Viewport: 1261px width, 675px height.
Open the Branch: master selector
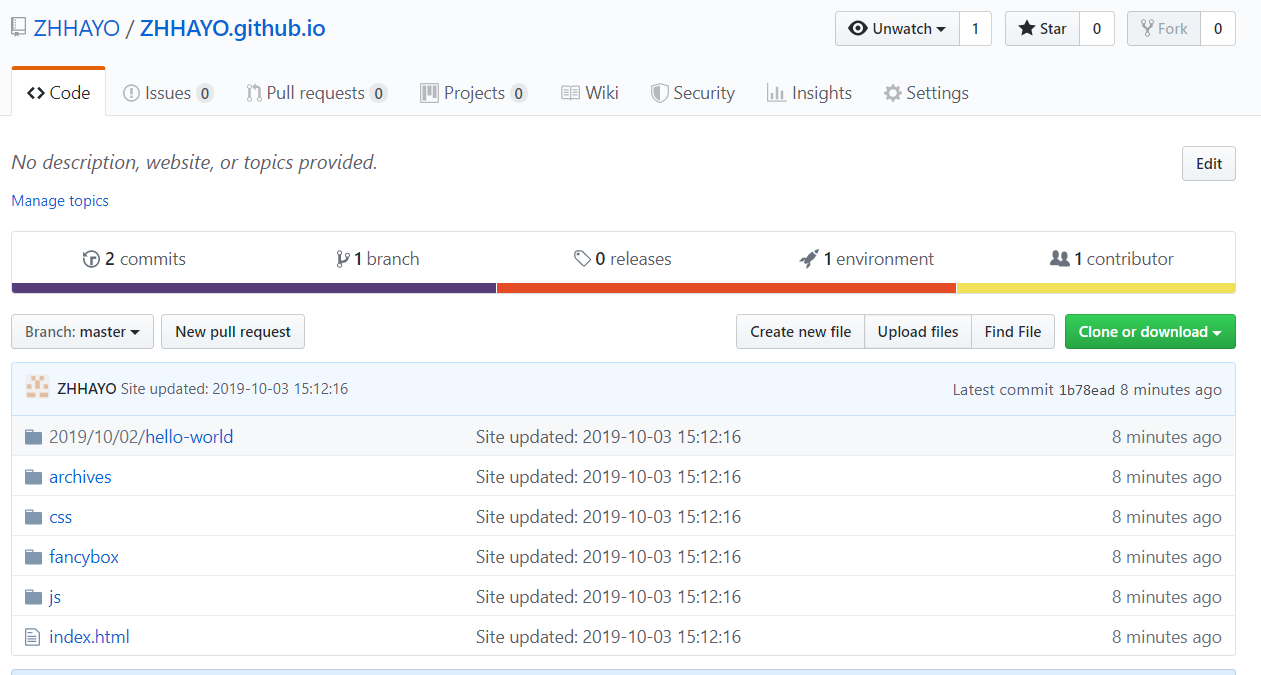[83, 332]
